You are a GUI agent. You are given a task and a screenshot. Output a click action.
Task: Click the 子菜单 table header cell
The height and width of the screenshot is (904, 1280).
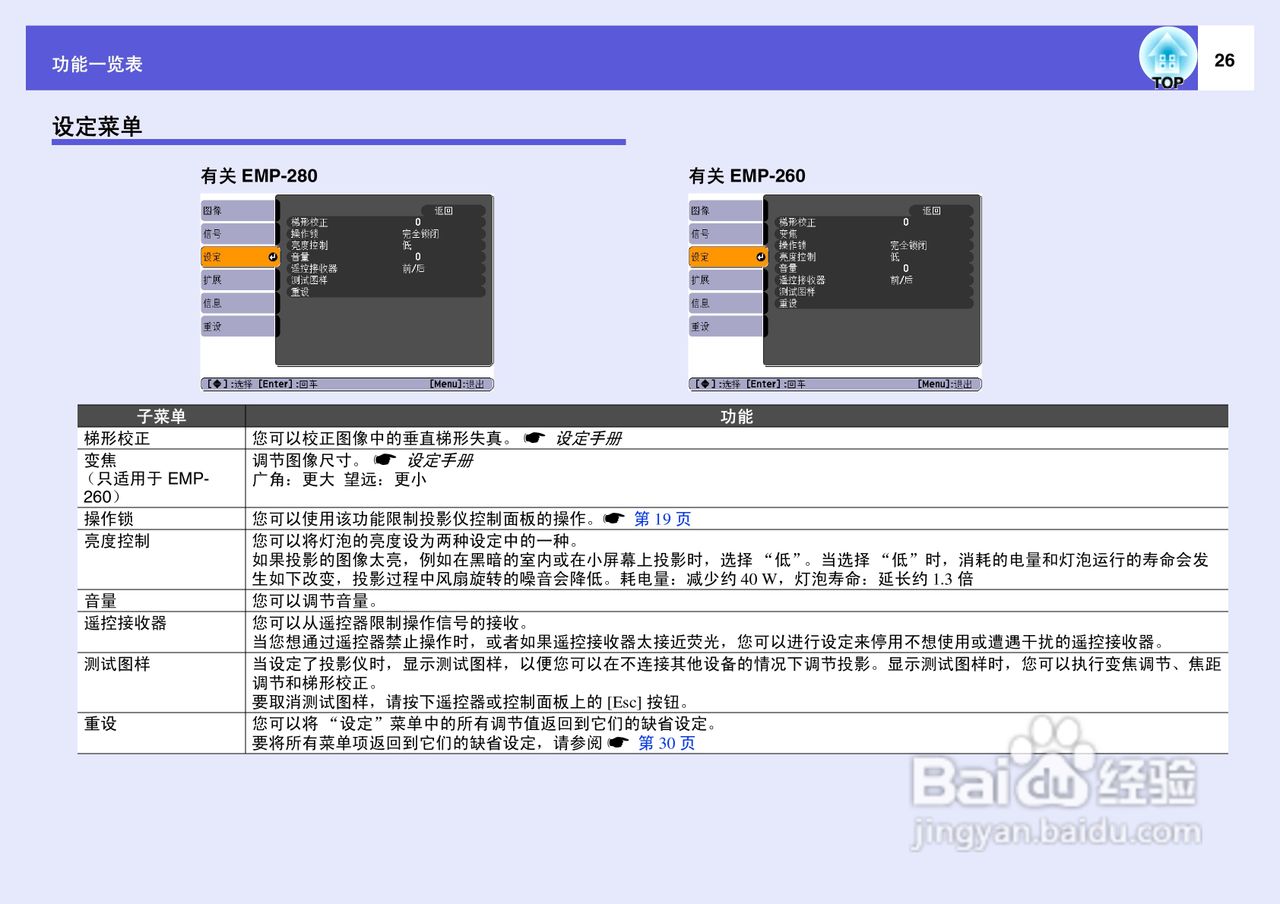(x=160, y=416)
